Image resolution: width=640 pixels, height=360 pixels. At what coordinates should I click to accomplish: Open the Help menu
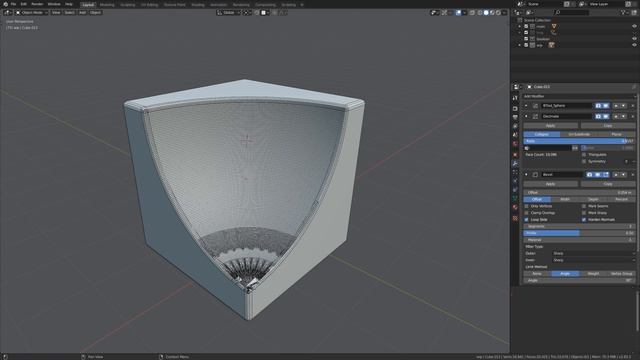pyautogui.click(x=69, y=4)
